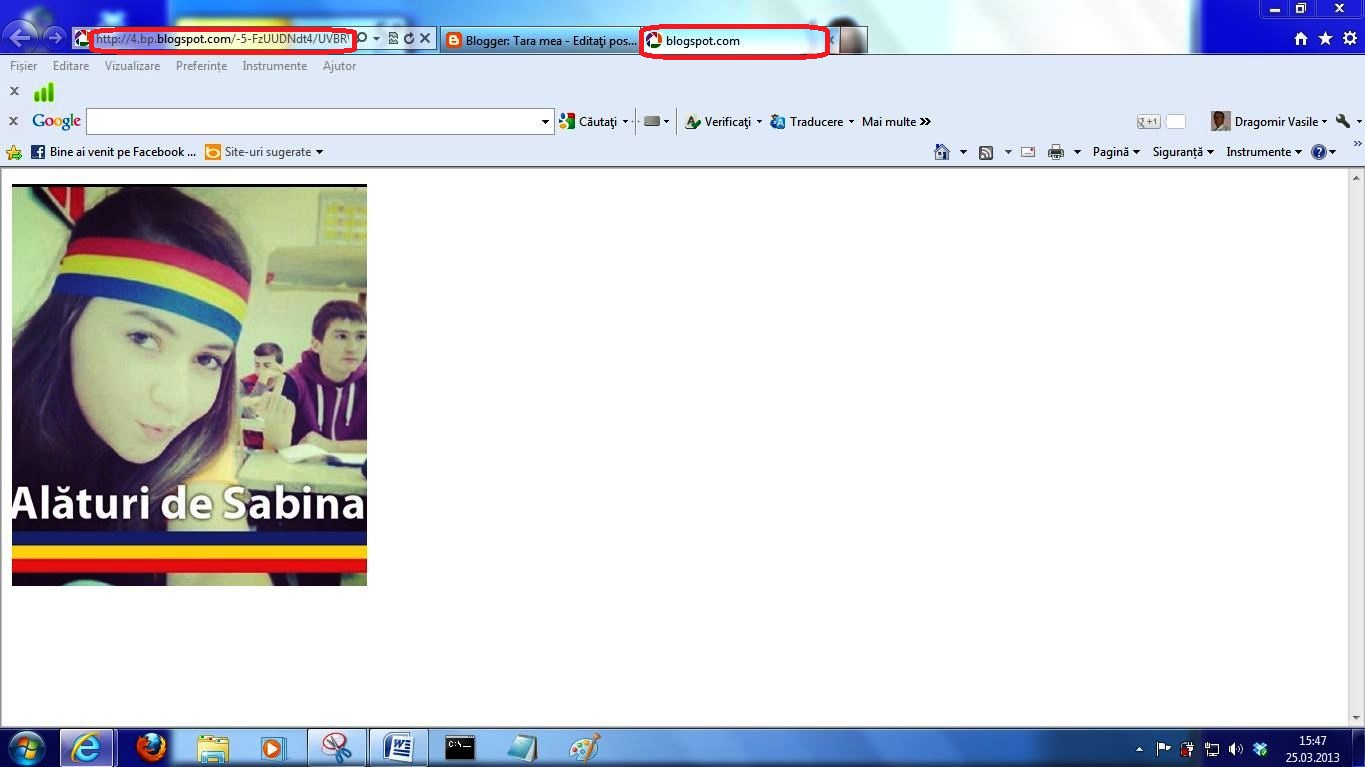Screen dimensions: 1365x767
Task: Open Favorites with the star icon
Action: pyautogui.click(x=1326, y=39)
